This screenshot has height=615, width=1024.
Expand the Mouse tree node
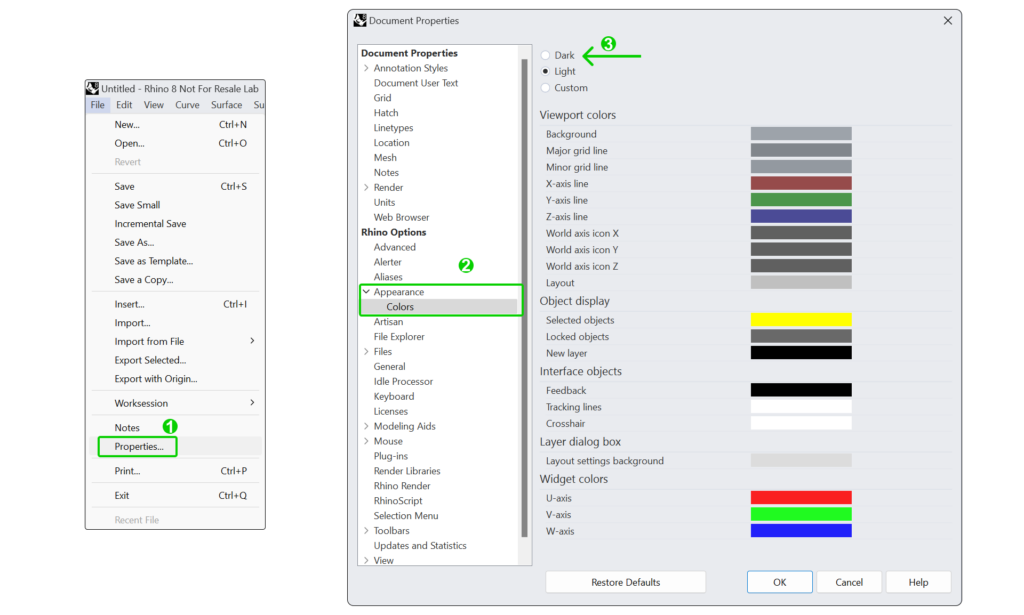click(366, 441)
